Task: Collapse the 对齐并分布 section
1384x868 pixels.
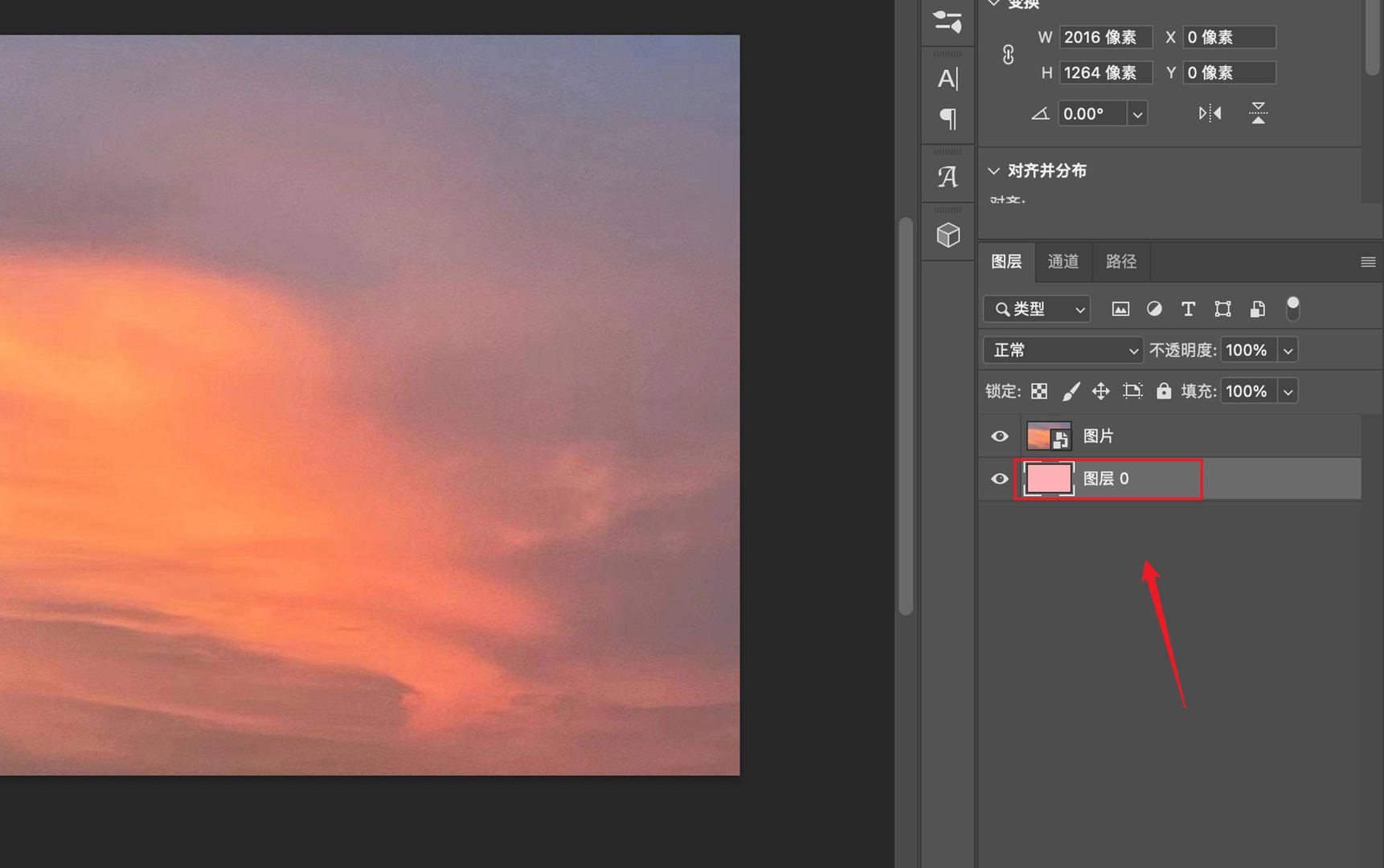Action: [994, 170]
